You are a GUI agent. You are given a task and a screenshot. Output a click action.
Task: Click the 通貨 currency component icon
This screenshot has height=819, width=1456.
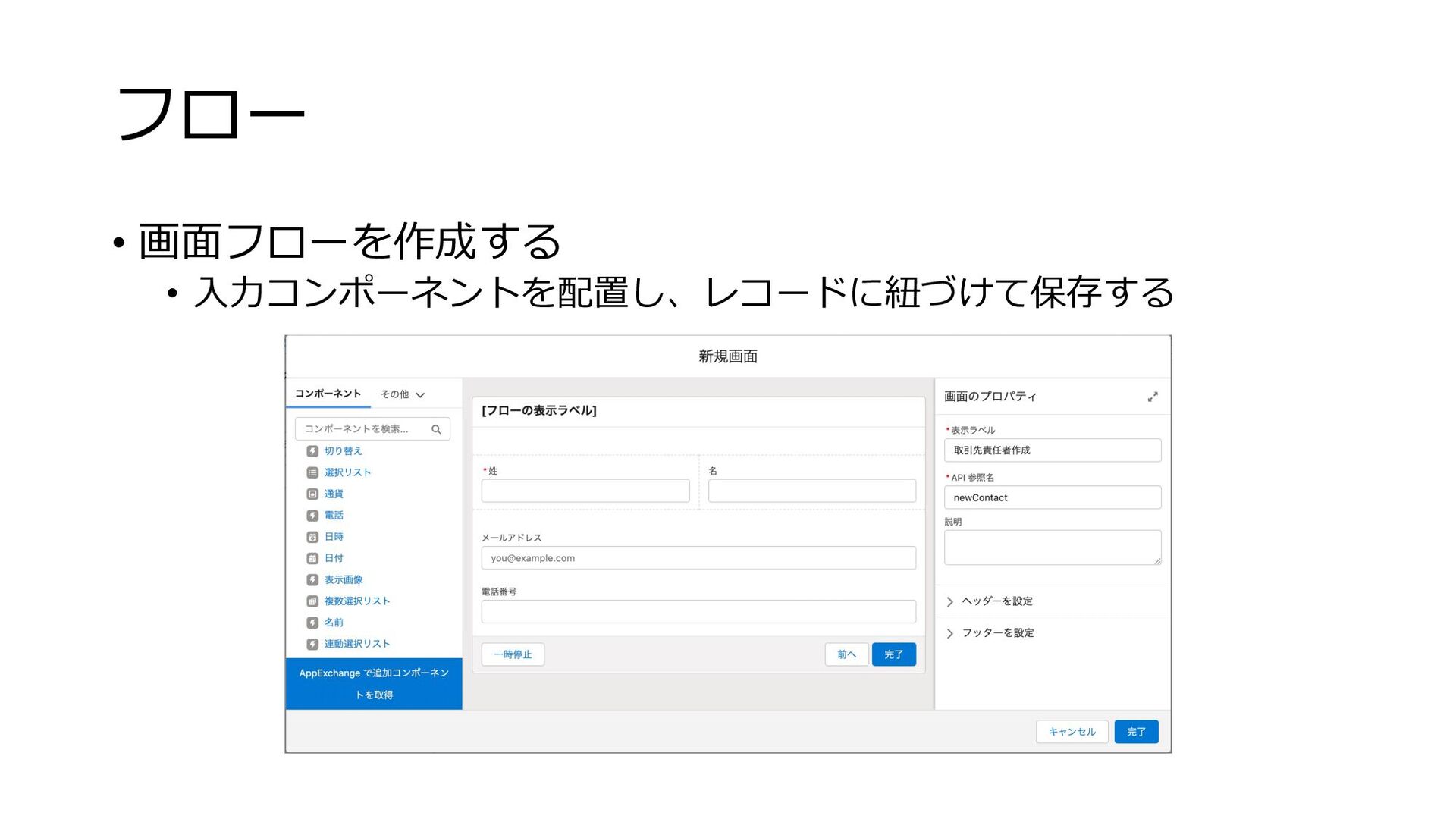tap(312, 494)
